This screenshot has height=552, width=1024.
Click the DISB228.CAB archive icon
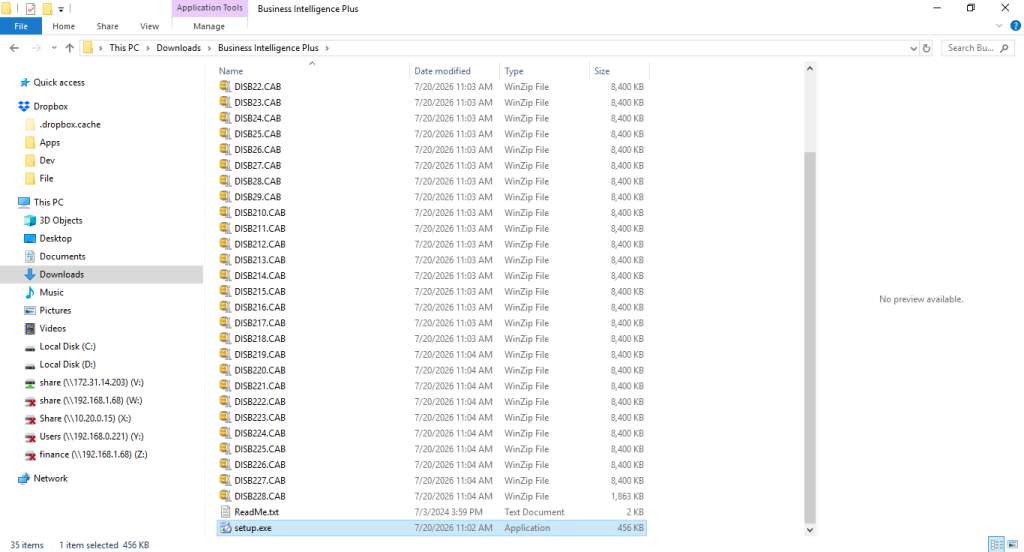click(225, 496)
